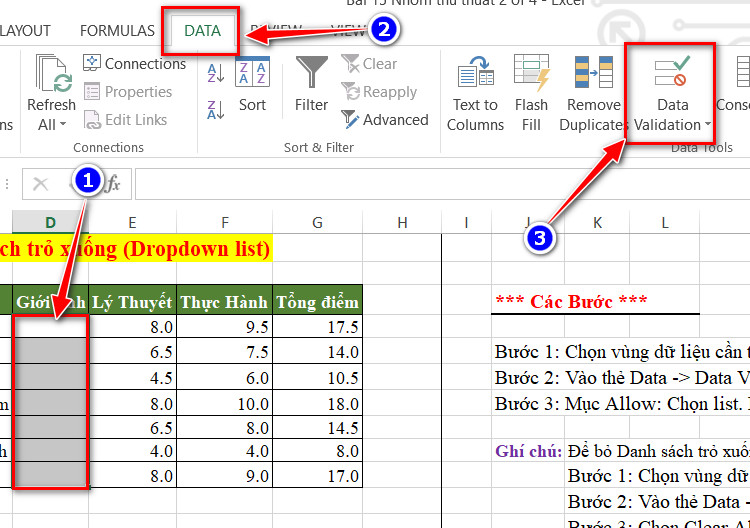Select column K header
Image resolution: width=750 pixels, height=528 pixels.
597,222
